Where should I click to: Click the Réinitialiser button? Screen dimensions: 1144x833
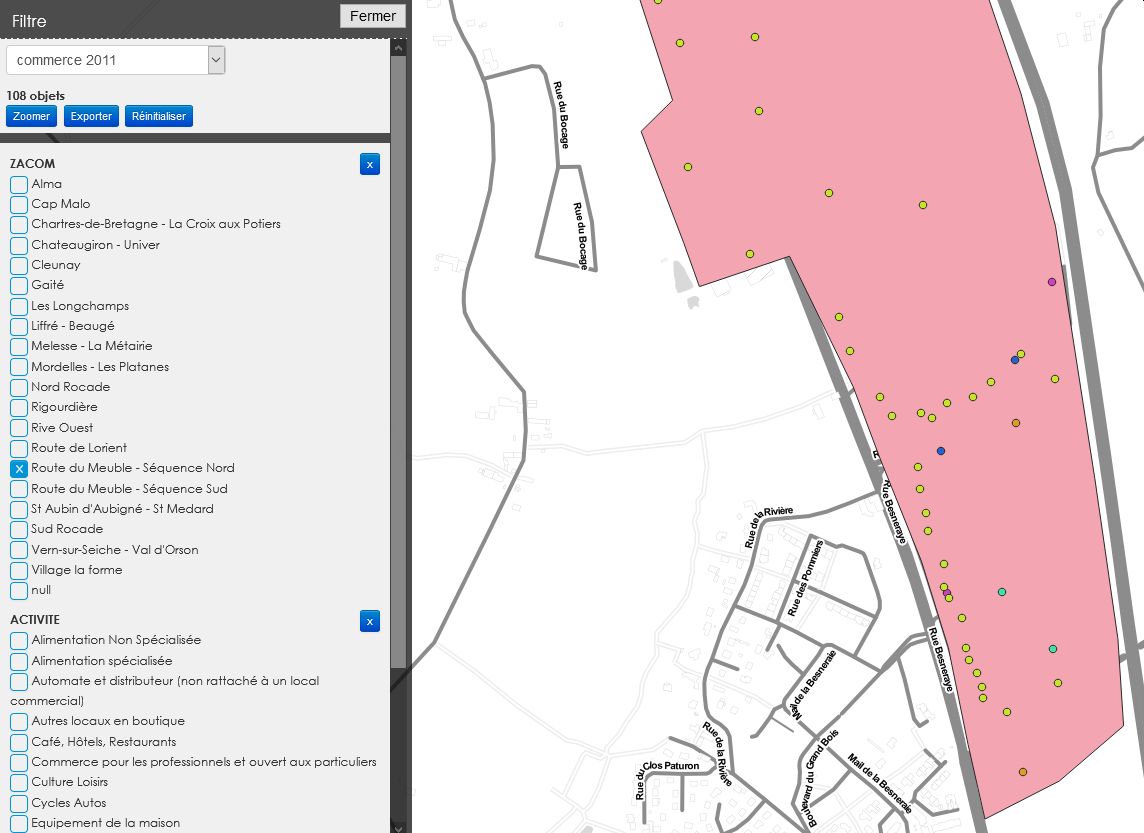click(159, 116)
